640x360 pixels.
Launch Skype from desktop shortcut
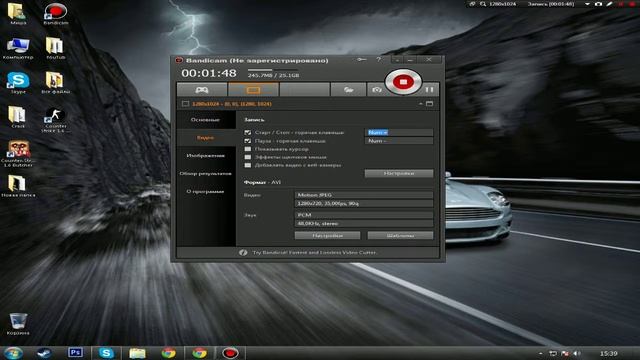pos(18,83)
